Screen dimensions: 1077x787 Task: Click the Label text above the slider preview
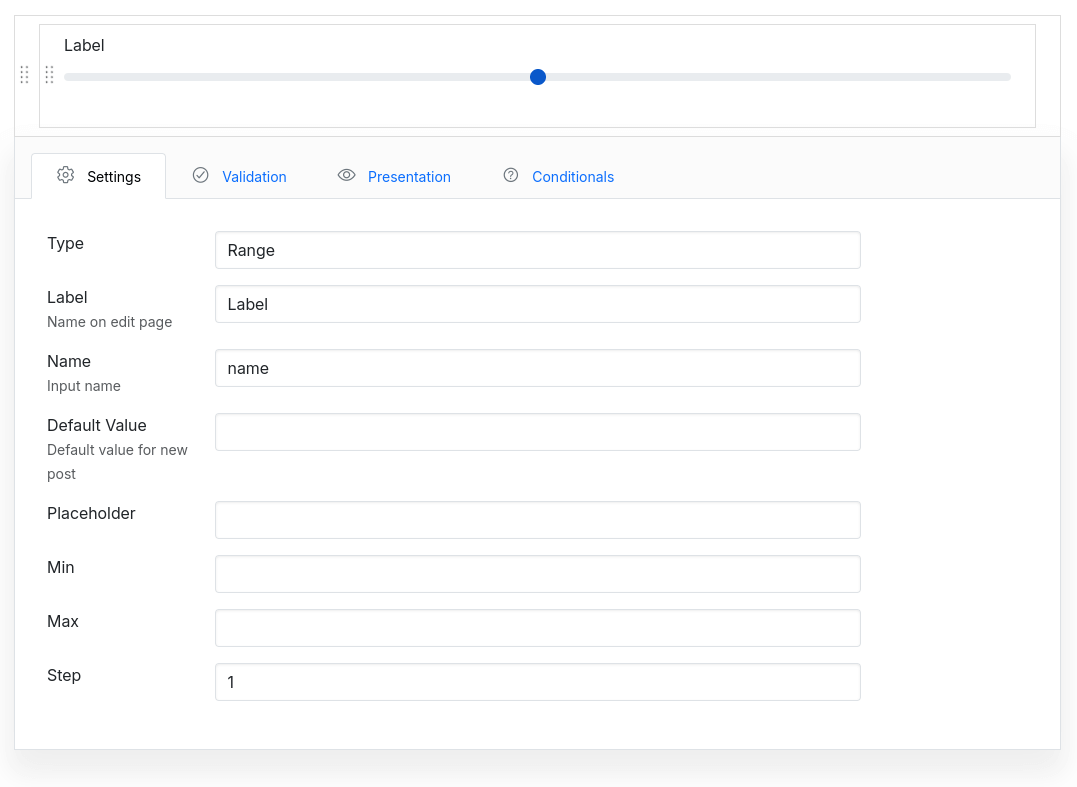click(84, 45)
